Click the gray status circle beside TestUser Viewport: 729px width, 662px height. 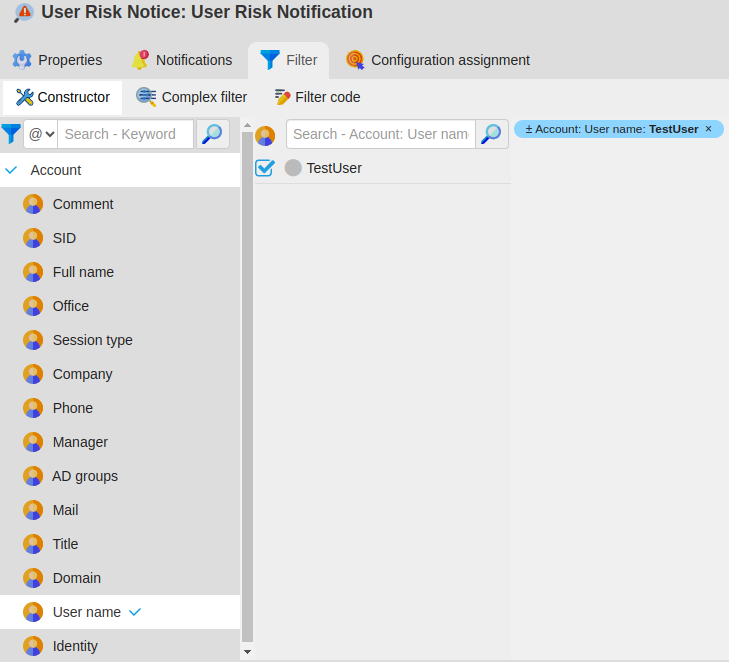(x=293, y=168)
